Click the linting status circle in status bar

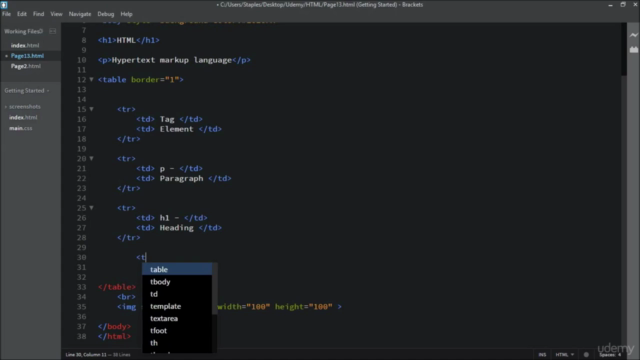click(586, 355)
